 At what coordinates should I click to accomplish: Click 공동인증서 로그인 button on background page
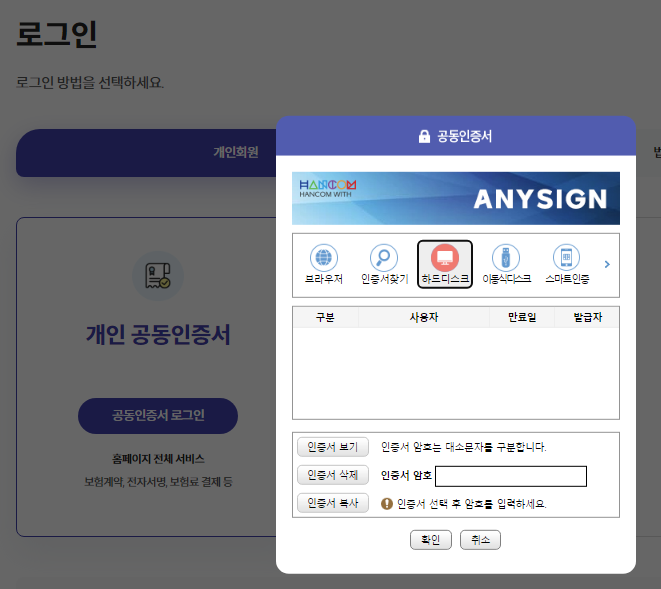tap(158, 416)
